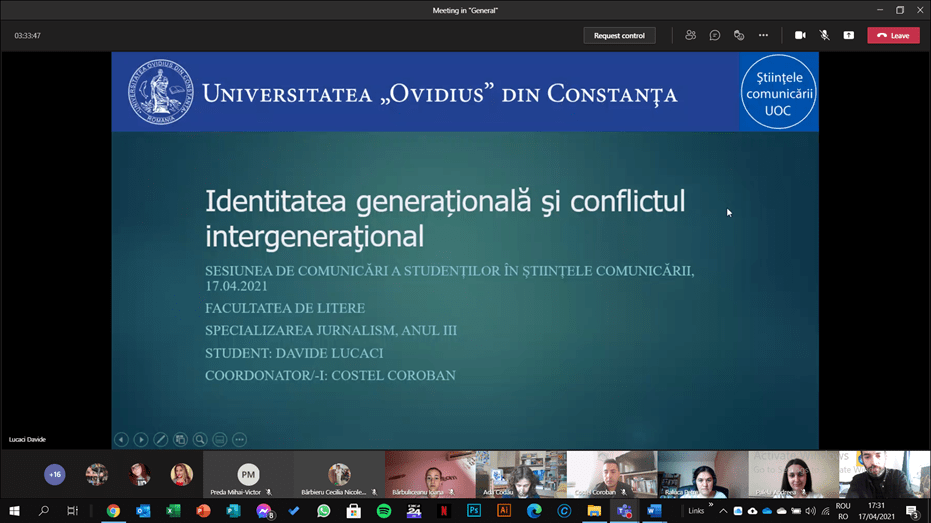Show hidden system tray icons chevron
The width and height of the screenshot is (931, 523).
[x=723, y=511]
